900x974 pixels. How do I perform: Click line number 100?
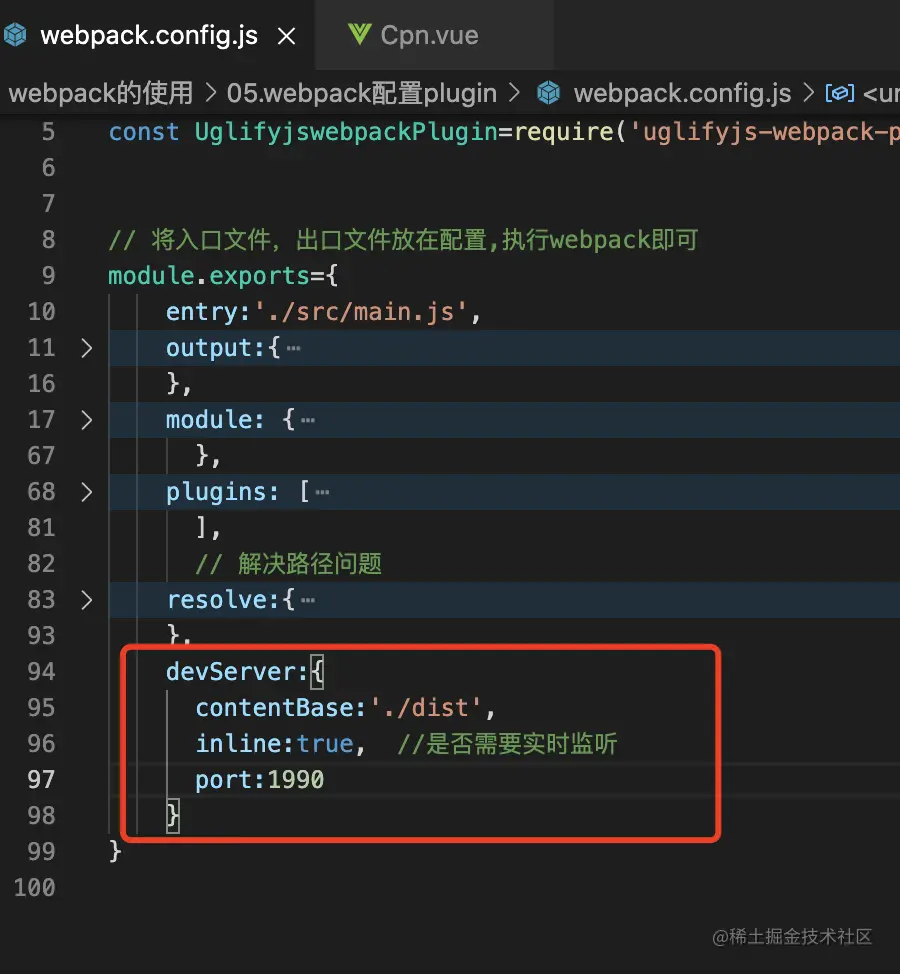pos(35,888)
